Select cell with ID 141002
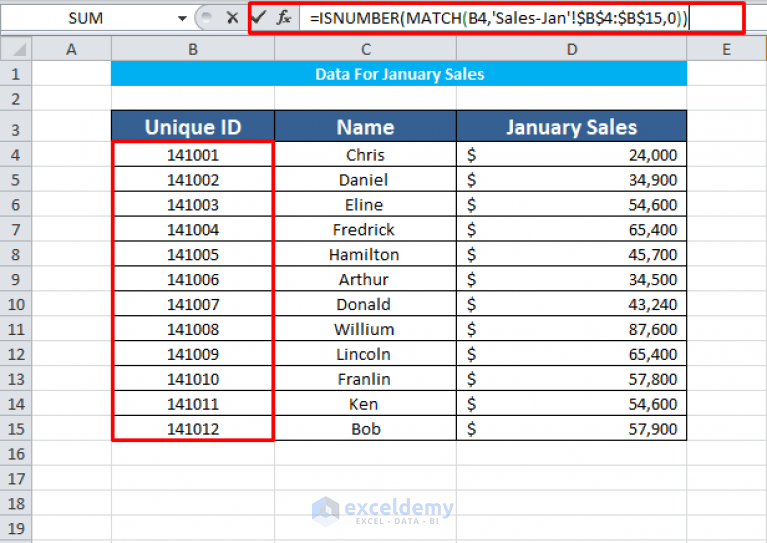Viewport: 767px width, 543px height. tap(193, 180)
